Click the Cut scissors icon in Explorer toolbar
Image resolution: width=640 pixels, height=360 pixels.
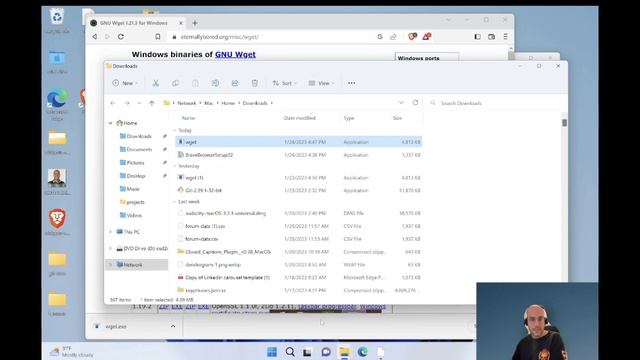[x=156, y=83]
